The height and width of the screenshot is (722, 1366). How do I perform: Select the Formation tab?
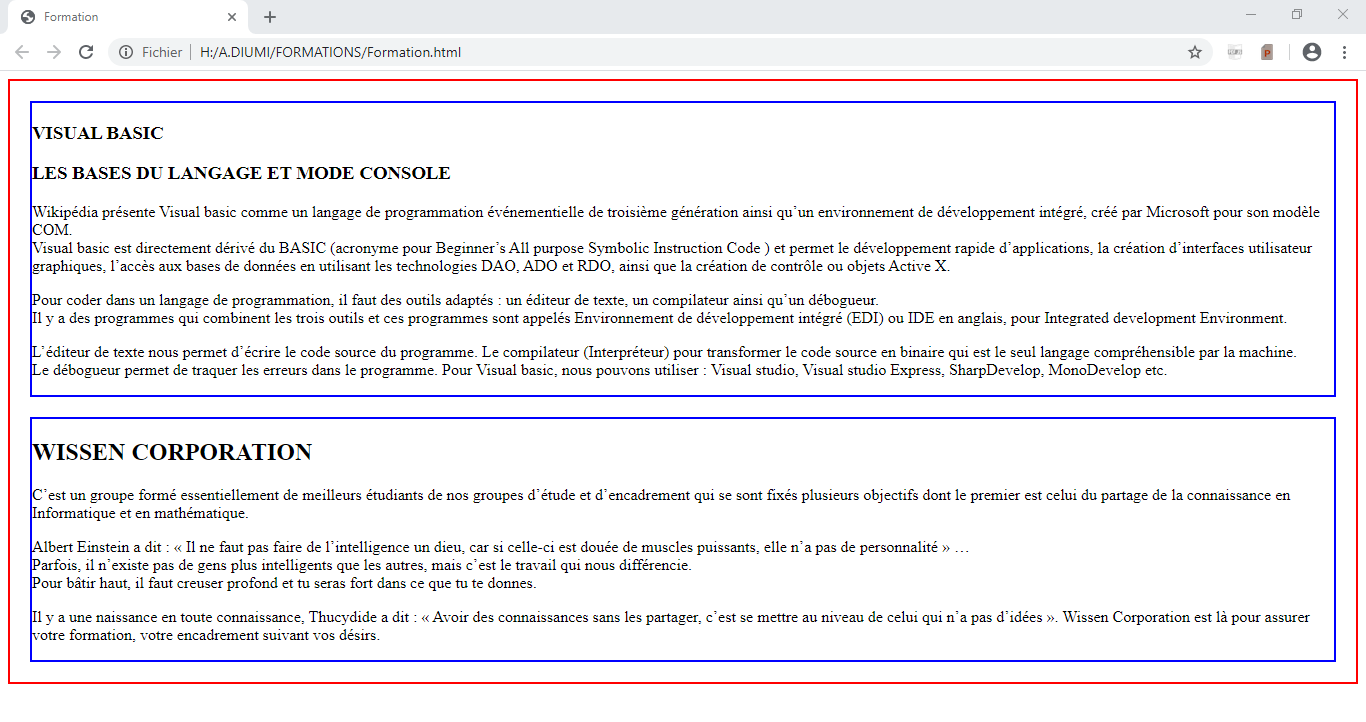pyautogui.click(x=126, y=17)
